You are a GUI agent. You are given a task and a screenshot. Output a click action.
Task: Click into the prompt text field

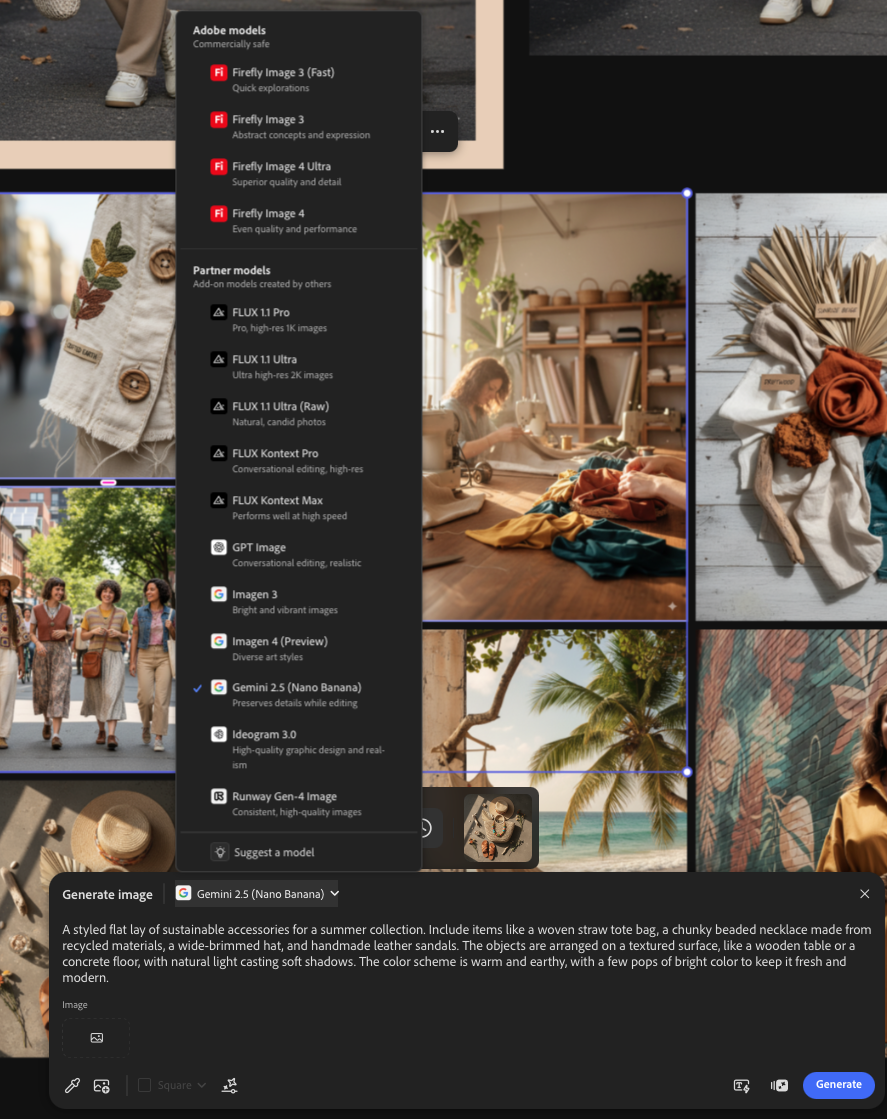tap(466, 954)
